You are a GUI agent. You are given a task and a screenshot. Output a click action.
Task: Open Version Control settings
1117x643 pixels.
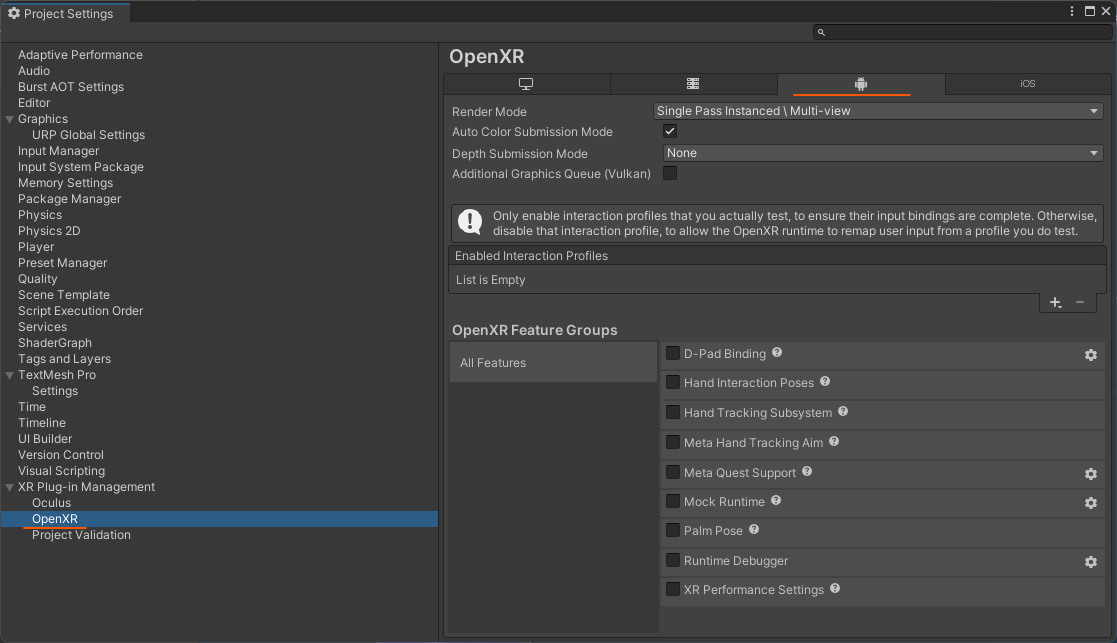[61, 455]
